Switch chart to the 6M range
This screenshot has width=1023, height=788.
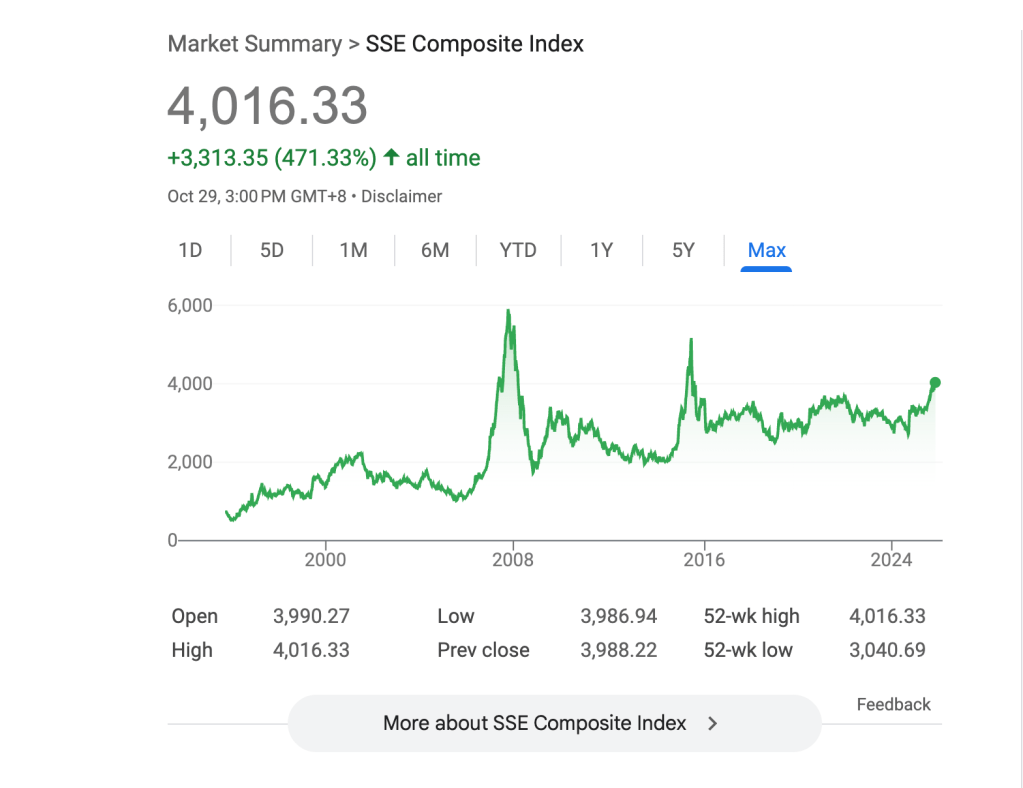coord(435,250)
